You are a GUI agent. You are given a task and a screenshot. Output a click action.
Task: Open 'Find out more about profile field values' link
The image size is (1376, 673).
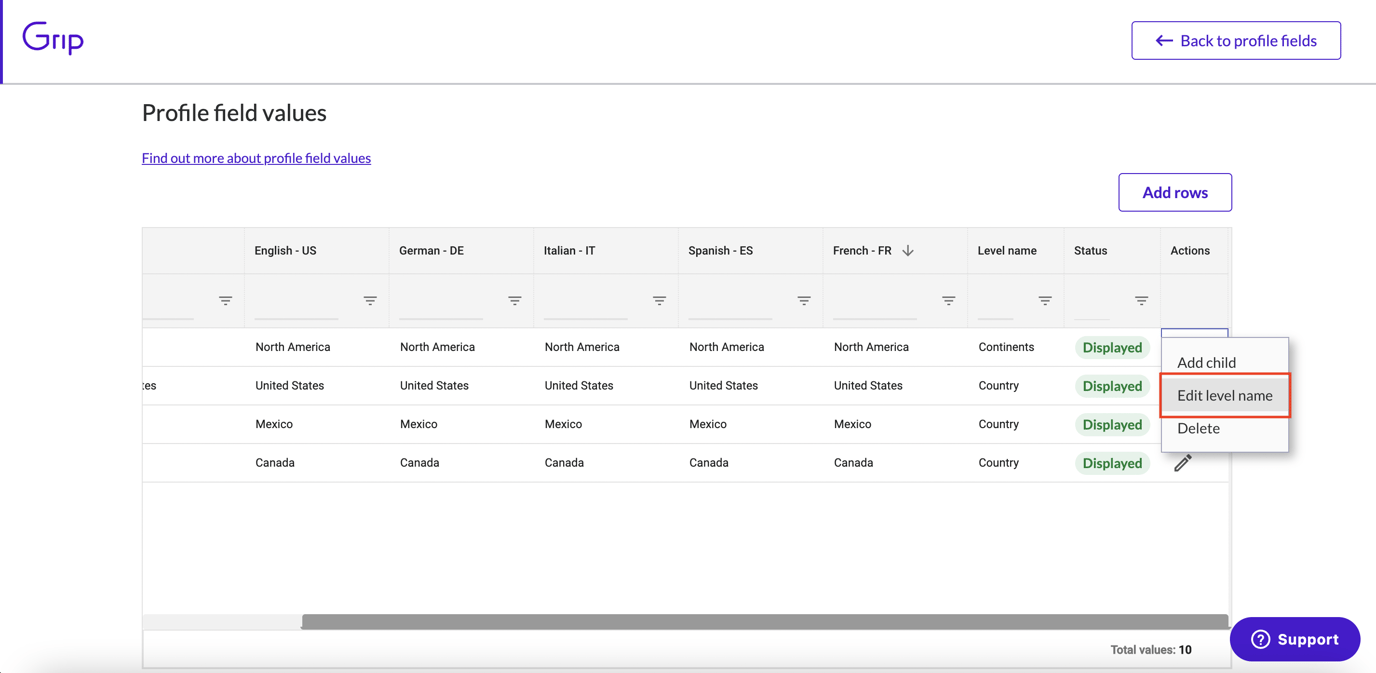[x=256, y=158]
